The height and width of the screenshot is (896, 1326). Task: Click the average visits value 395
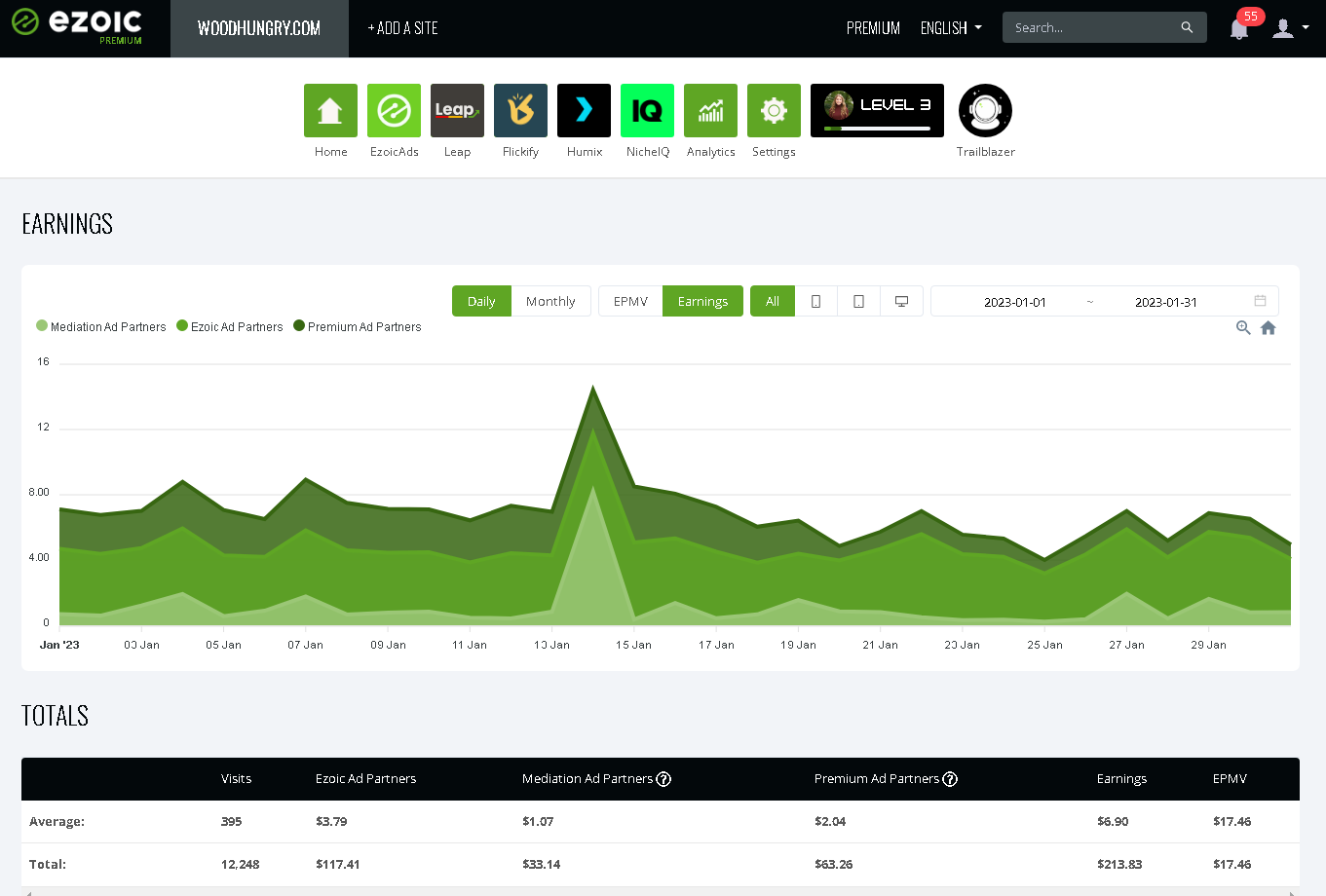click(x=231, y=821)
